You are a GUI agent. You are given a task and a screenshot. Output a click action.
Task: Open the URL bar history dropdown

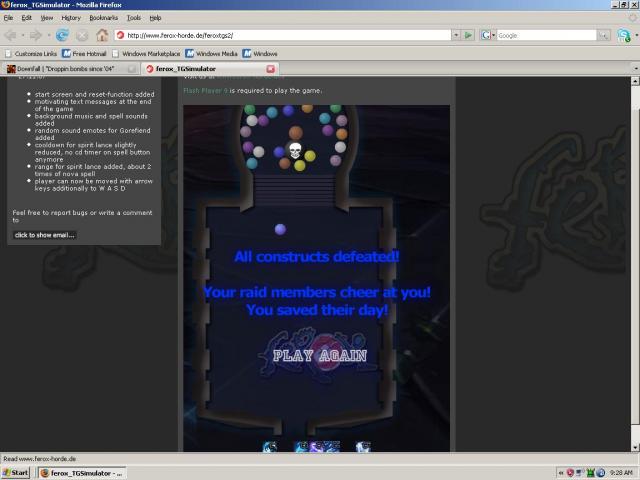(456, 36)
